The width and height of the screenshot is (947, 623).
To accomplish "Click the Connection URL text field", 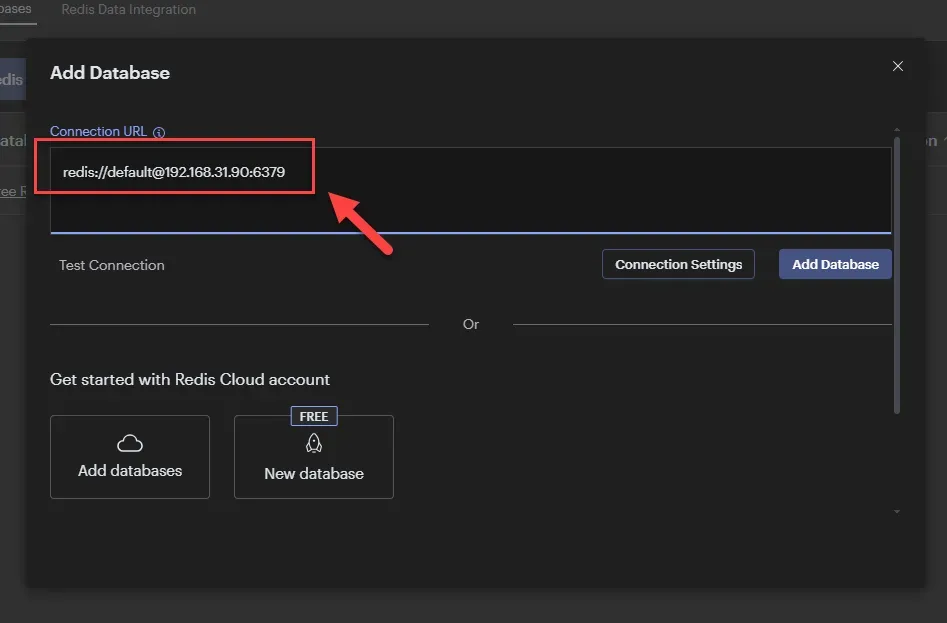I will click(470, 190).
